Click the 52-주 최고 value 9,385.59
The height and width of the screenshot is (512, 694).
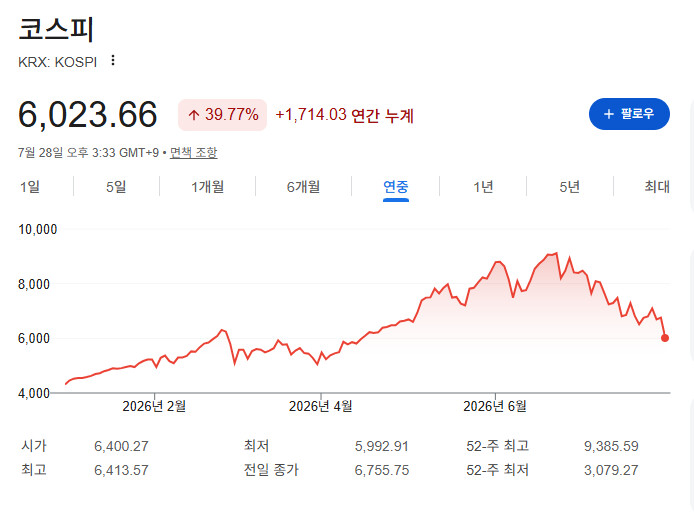tap(611, 446)
